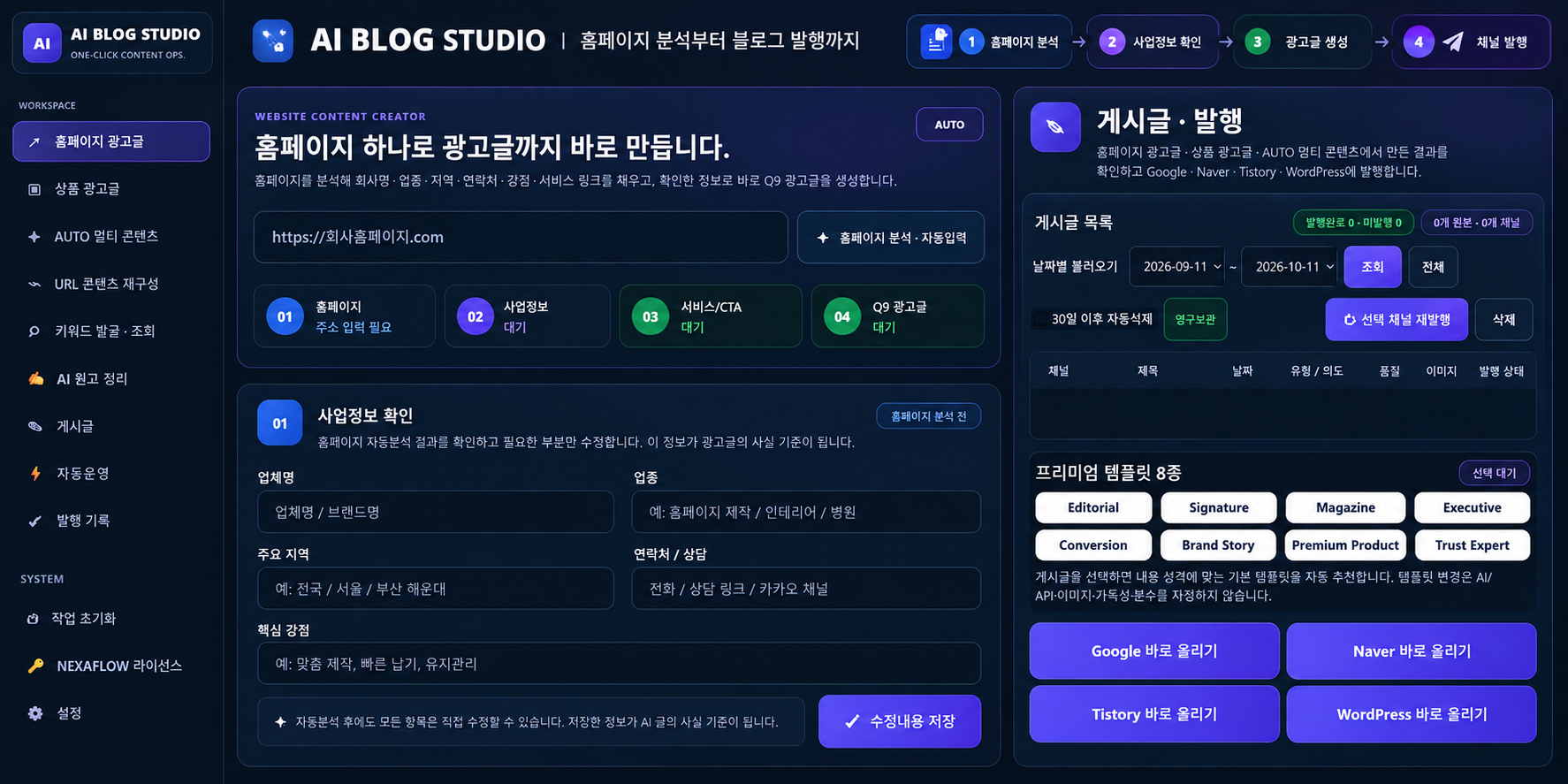Click the AI BLOG STUDIO header logo icon
The image size is (1568, 784).
273,41
